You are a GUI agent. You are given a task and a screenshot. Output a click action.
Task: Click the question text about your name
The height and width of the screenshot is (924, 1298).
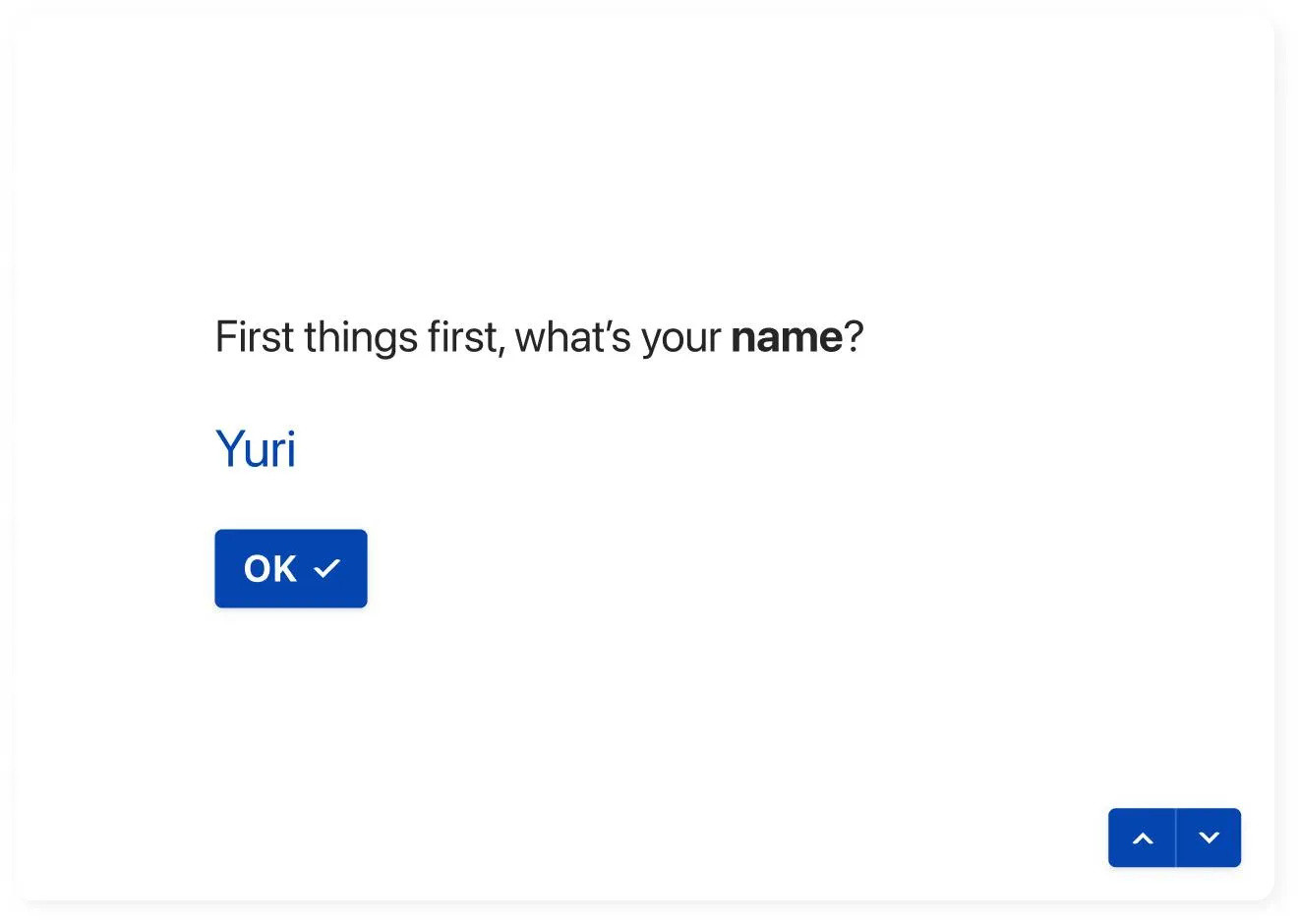coord(539,337)
